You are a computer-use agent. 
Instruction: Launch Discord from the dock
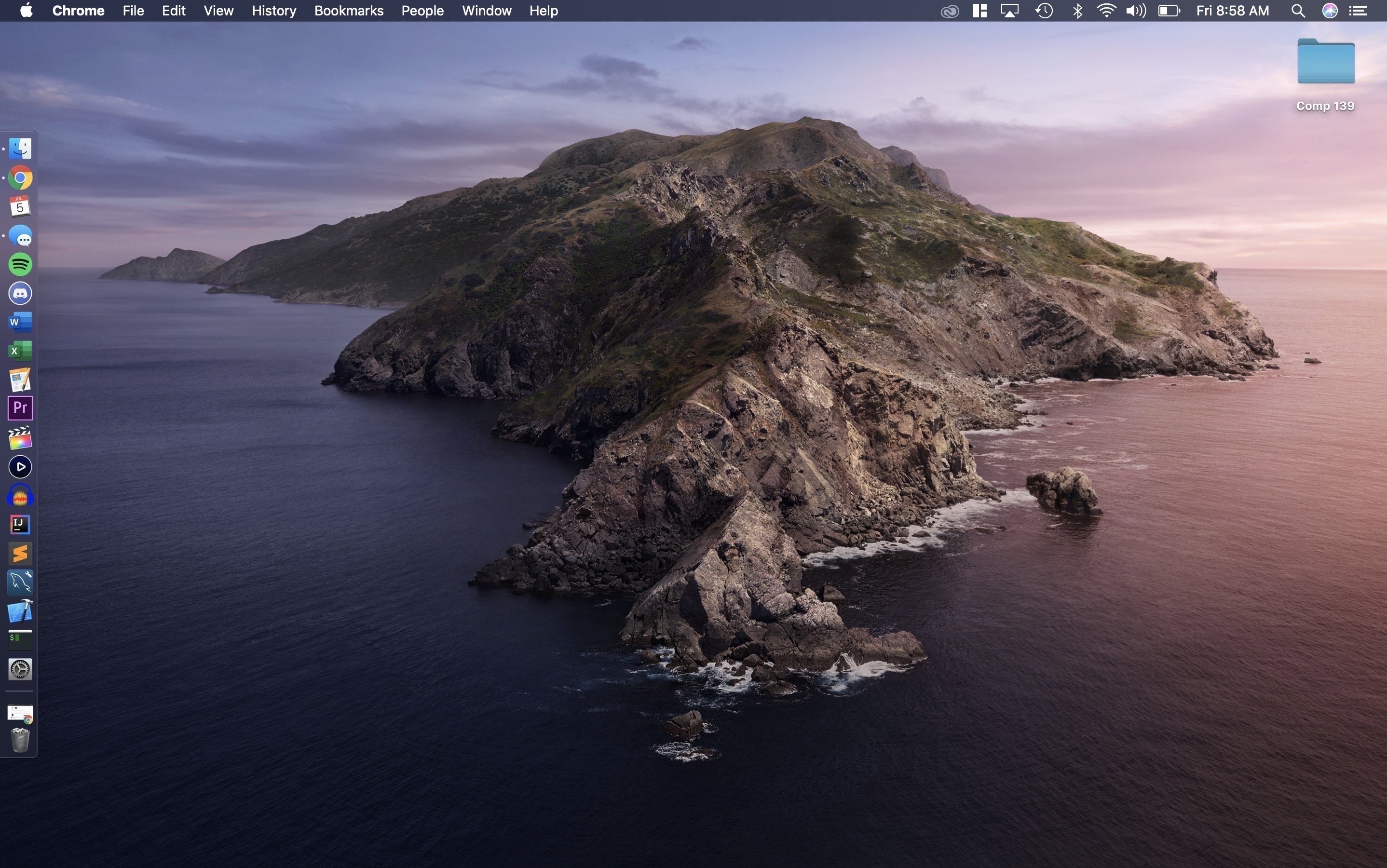pos(20,293)
